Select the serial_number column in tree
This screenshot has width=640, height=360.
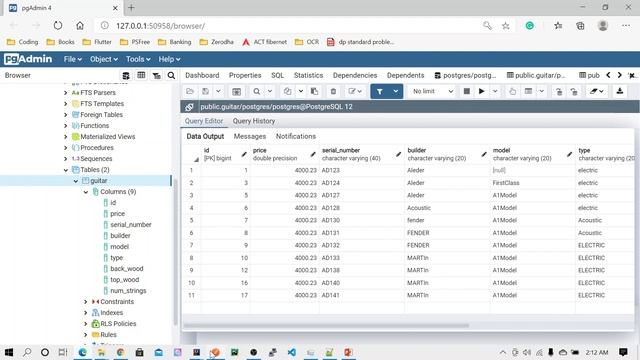pos(131,225)
